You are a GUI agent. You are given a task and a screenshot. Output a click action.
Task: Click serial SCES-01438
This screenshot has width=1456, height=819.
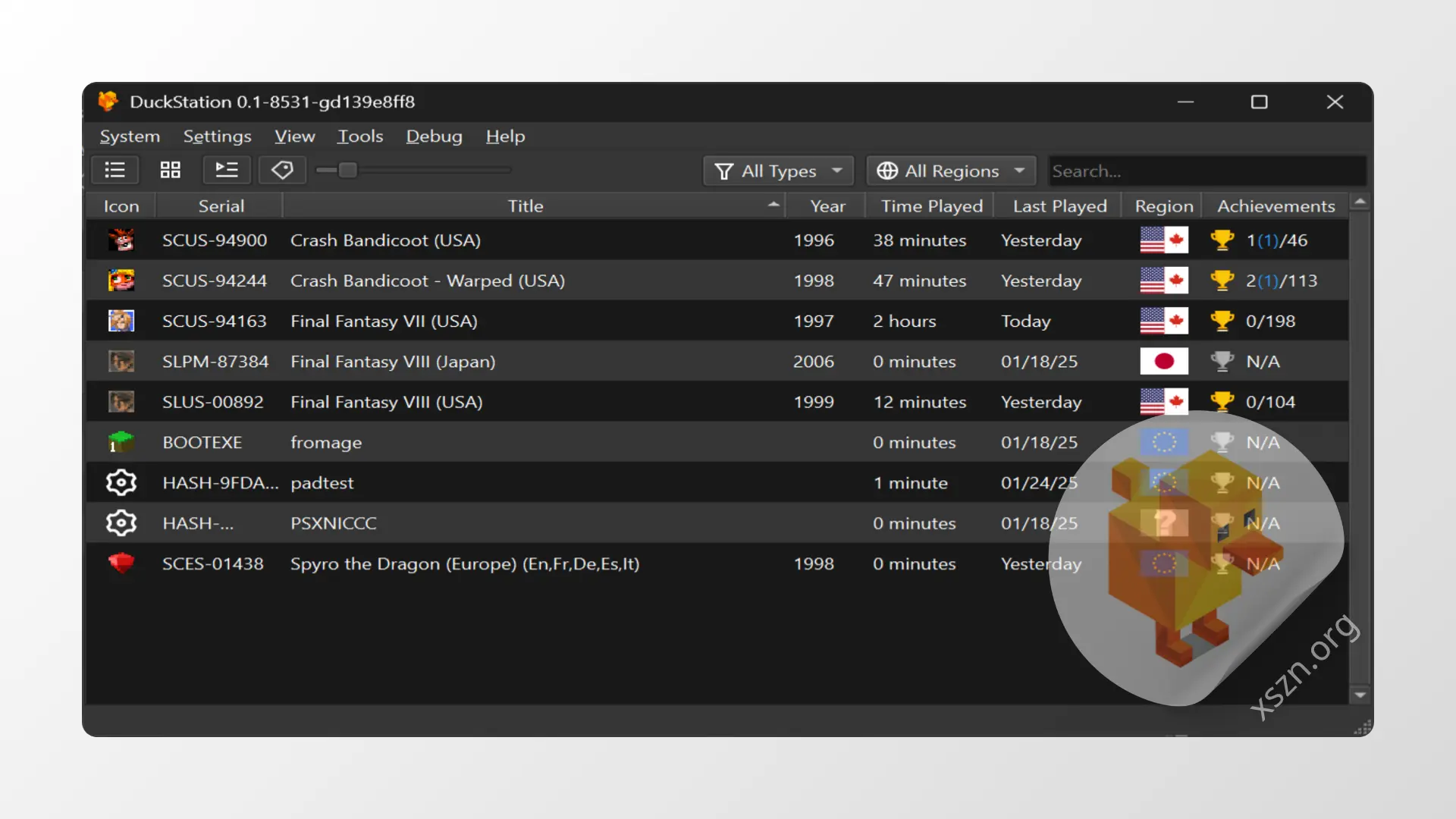coord(213,563)
